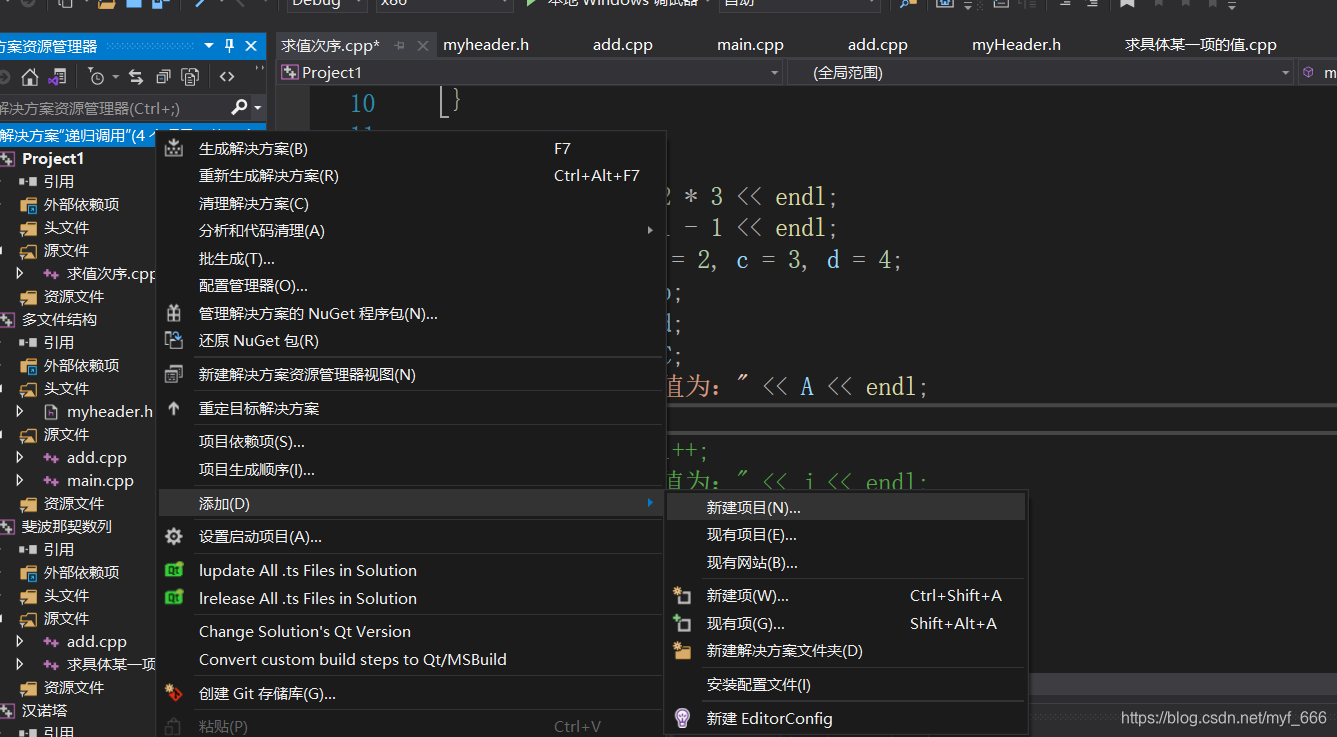Switch between solution and folder views icon

(58, 77)
